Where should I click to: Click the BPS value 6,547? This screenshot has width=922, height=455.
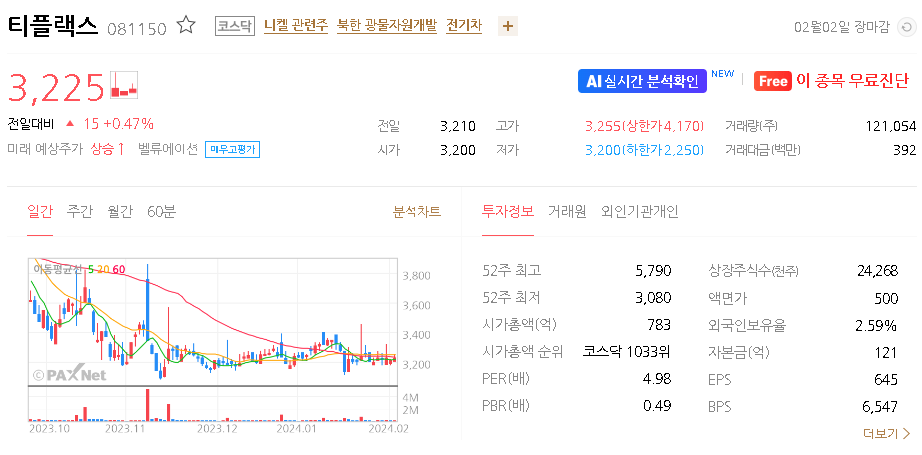pyautogui.click(x=880, y=406)
